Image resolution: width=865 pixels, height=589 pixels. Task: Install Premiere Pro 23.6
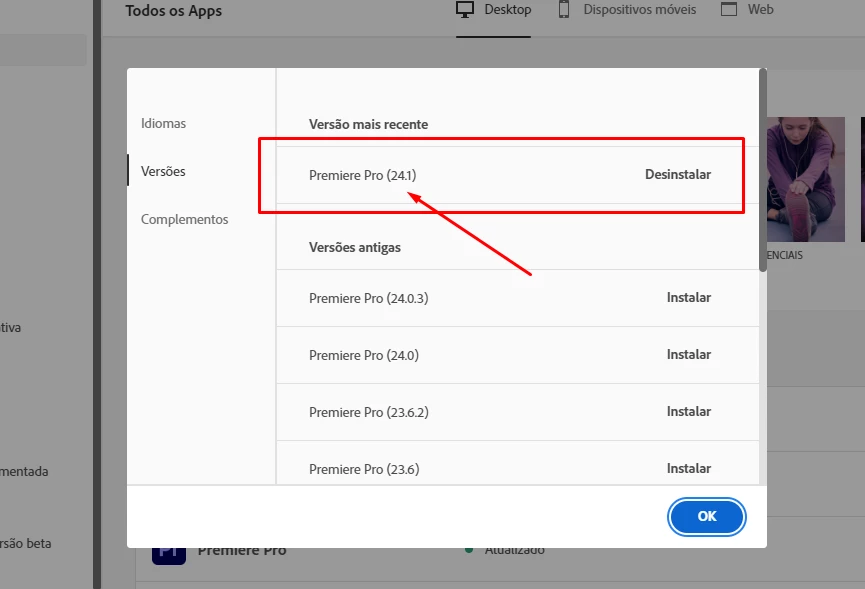[688, 468]
